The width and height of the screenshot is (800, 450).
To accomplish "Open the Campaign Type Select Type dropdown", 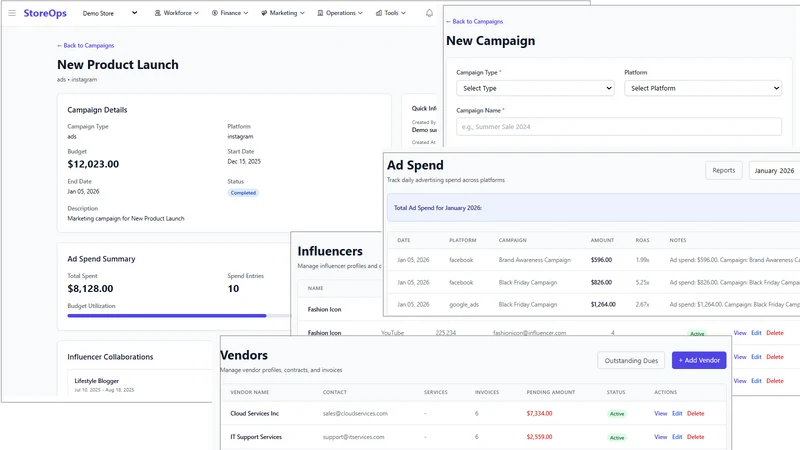I will 535,88.
